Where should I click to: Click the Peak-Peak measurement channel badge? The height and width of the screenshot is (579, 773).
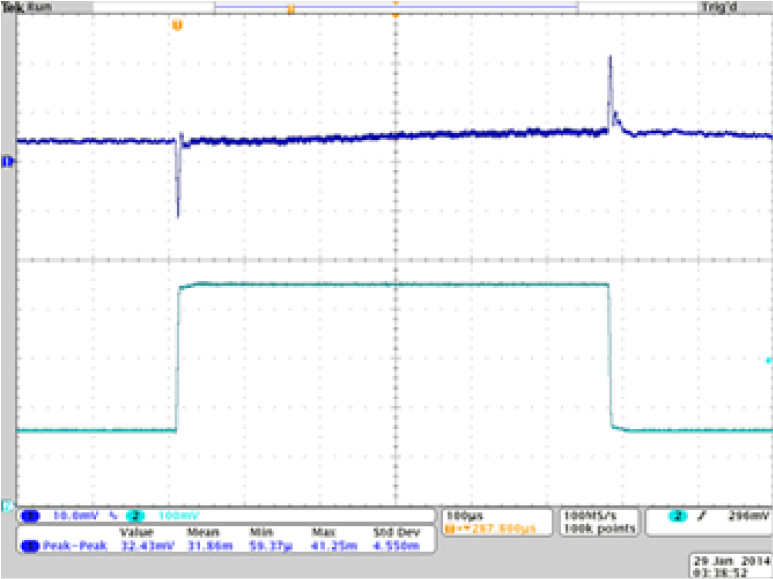[x=30, y=545]
